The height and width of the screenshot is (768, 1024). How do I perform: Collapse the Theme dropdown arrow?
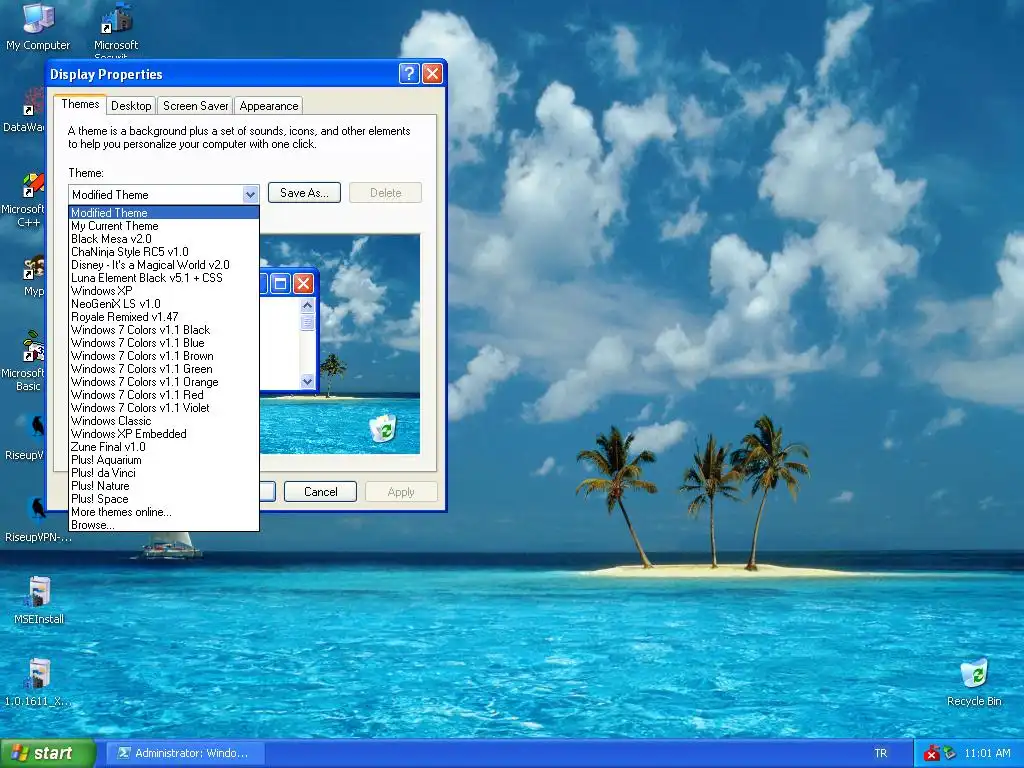(x=250, y=195)
